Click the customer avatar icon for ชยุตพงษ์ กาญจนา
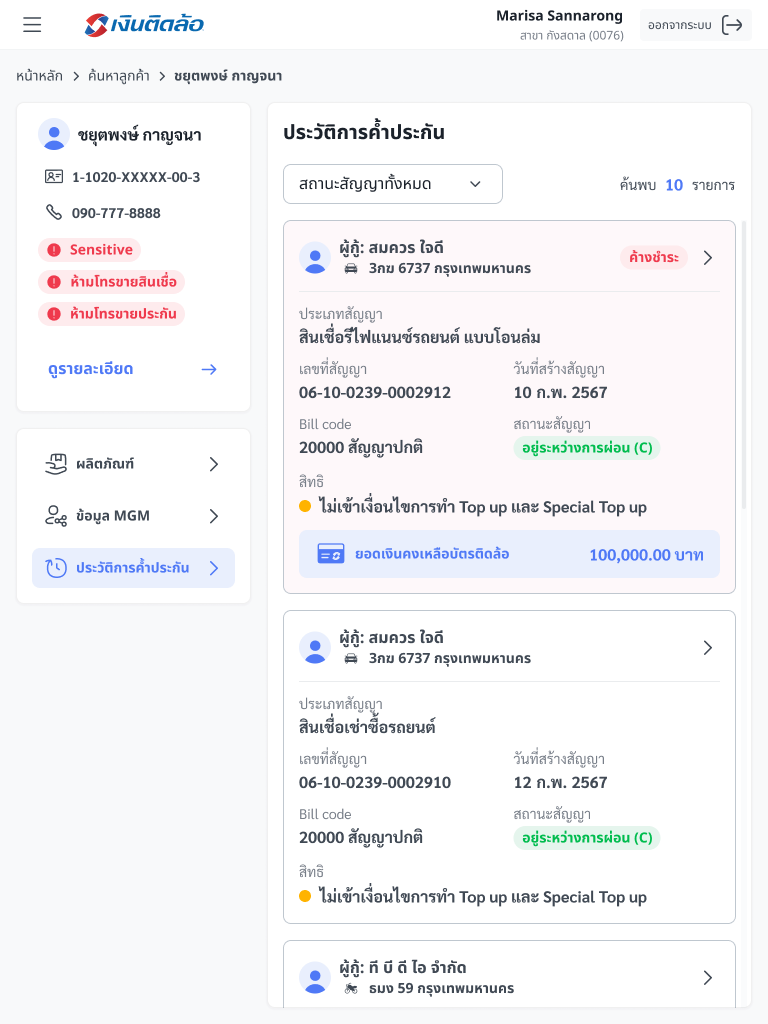 [54, 134]
